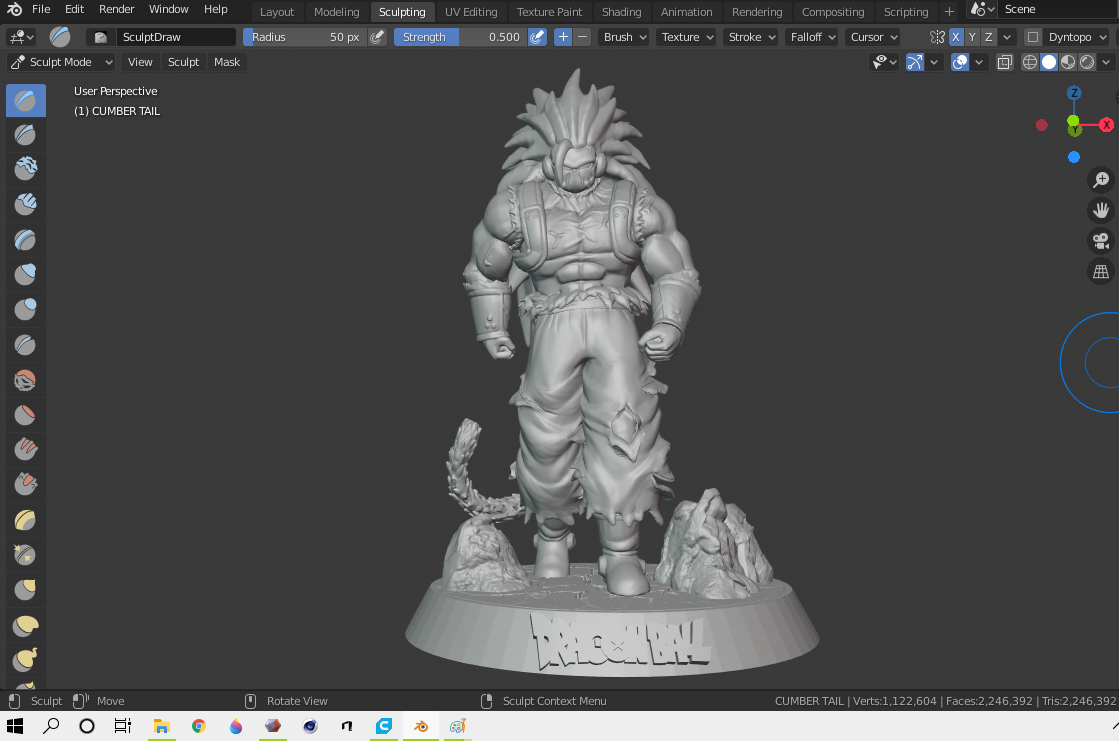Enable radius pressure sensitivity icon
This screenshot has height=741, width=1119.
click(377, 37)
